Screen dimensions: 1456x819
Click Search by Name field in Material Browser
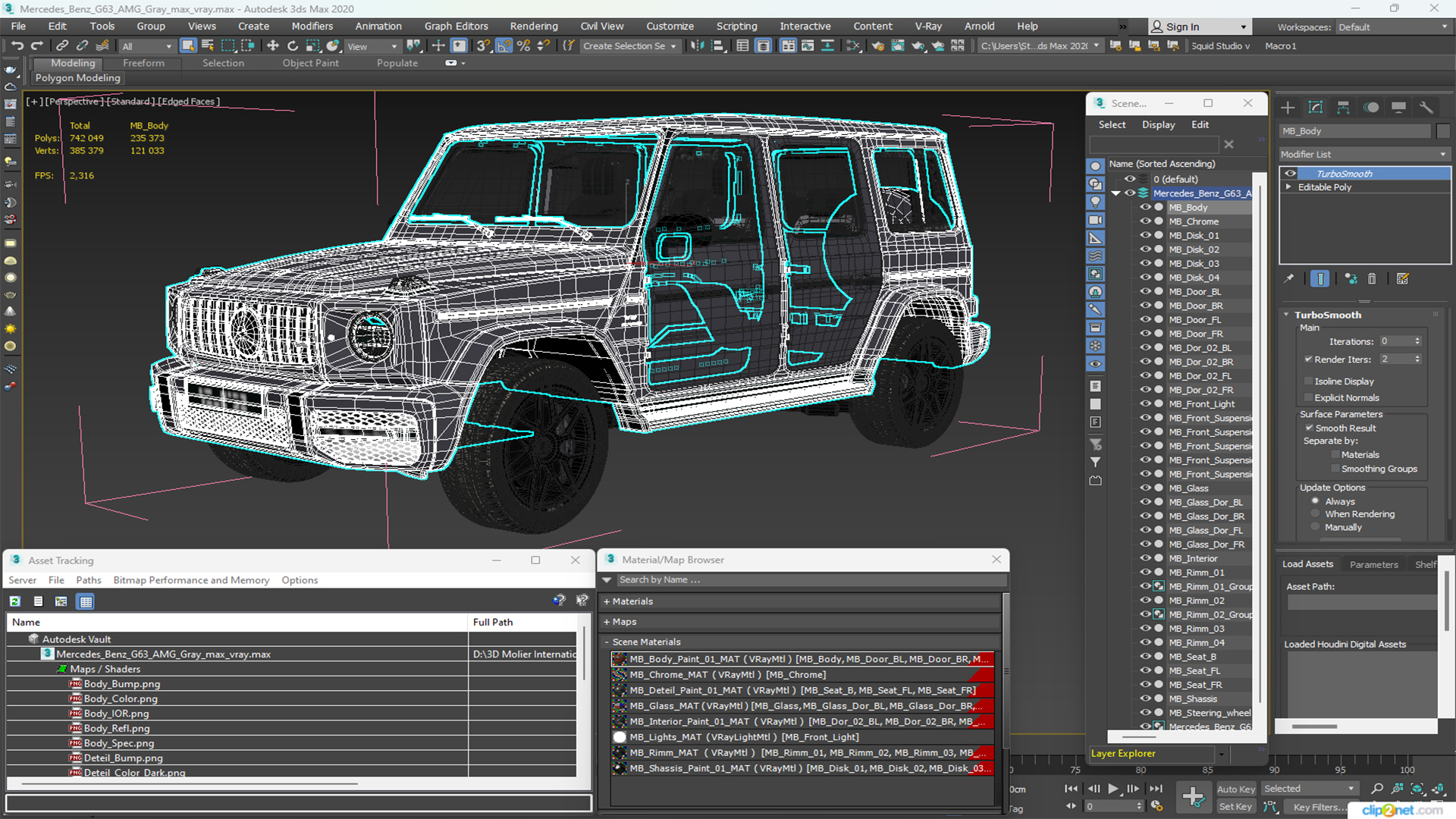811,580
